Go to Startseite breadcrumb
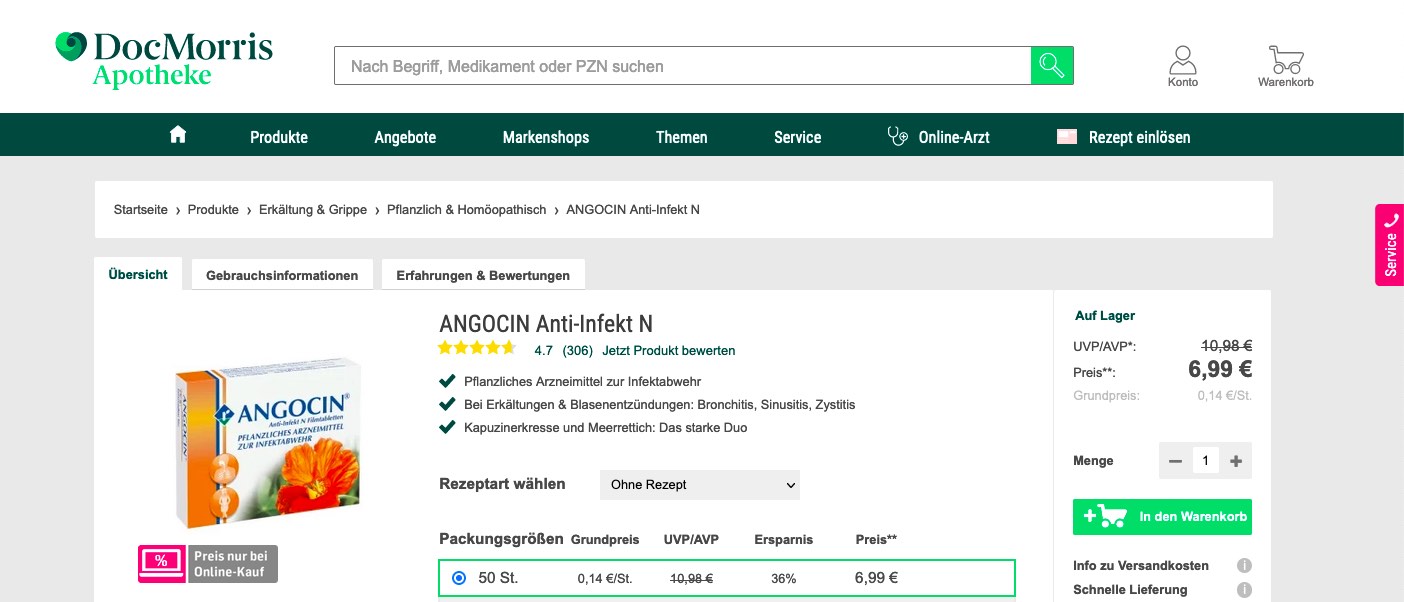Screen dimensions: 1404x602 coord(141,210)
